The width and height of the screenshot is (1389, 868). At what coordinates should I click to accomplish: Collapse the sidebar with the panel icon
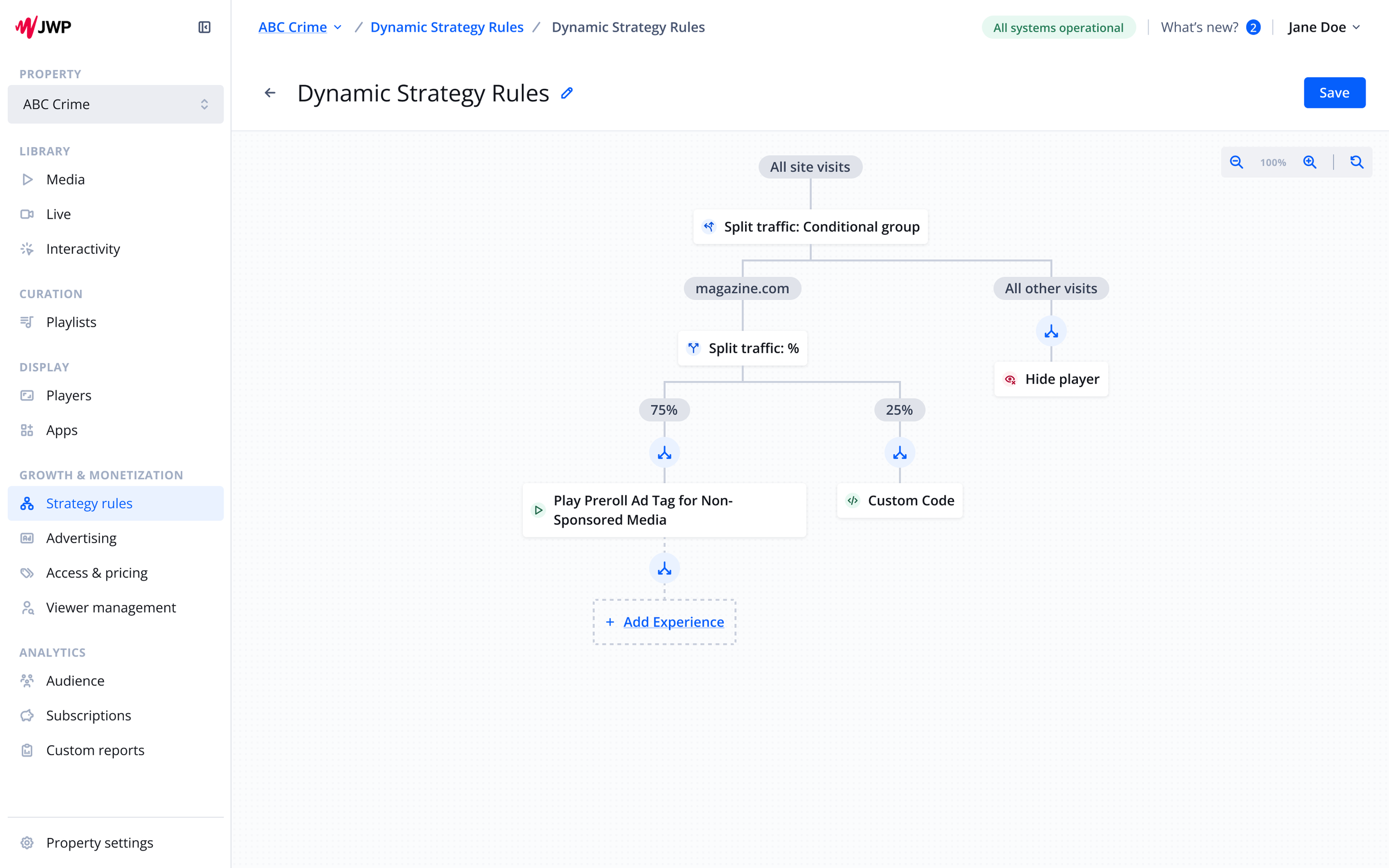click(x=204, y=27)
